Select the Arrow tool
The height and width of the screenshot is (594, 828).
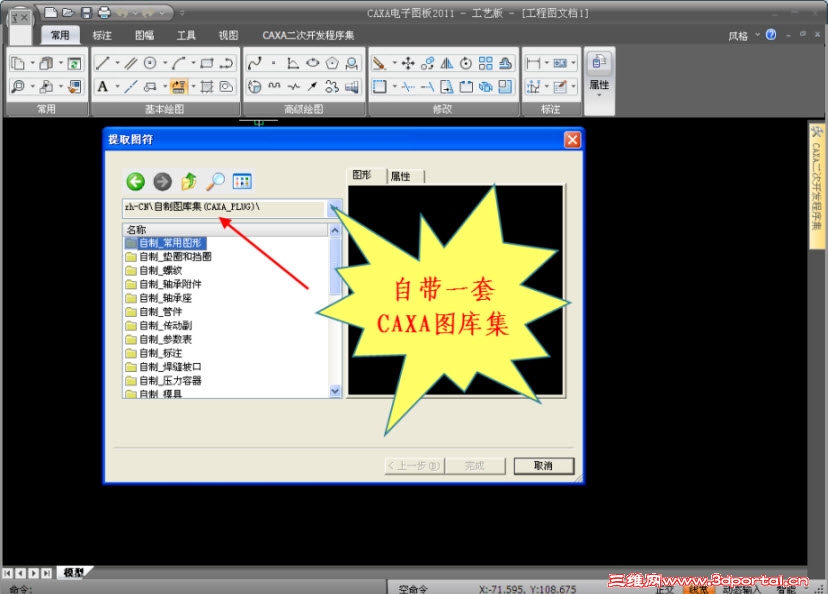click(x=313, y=86)
